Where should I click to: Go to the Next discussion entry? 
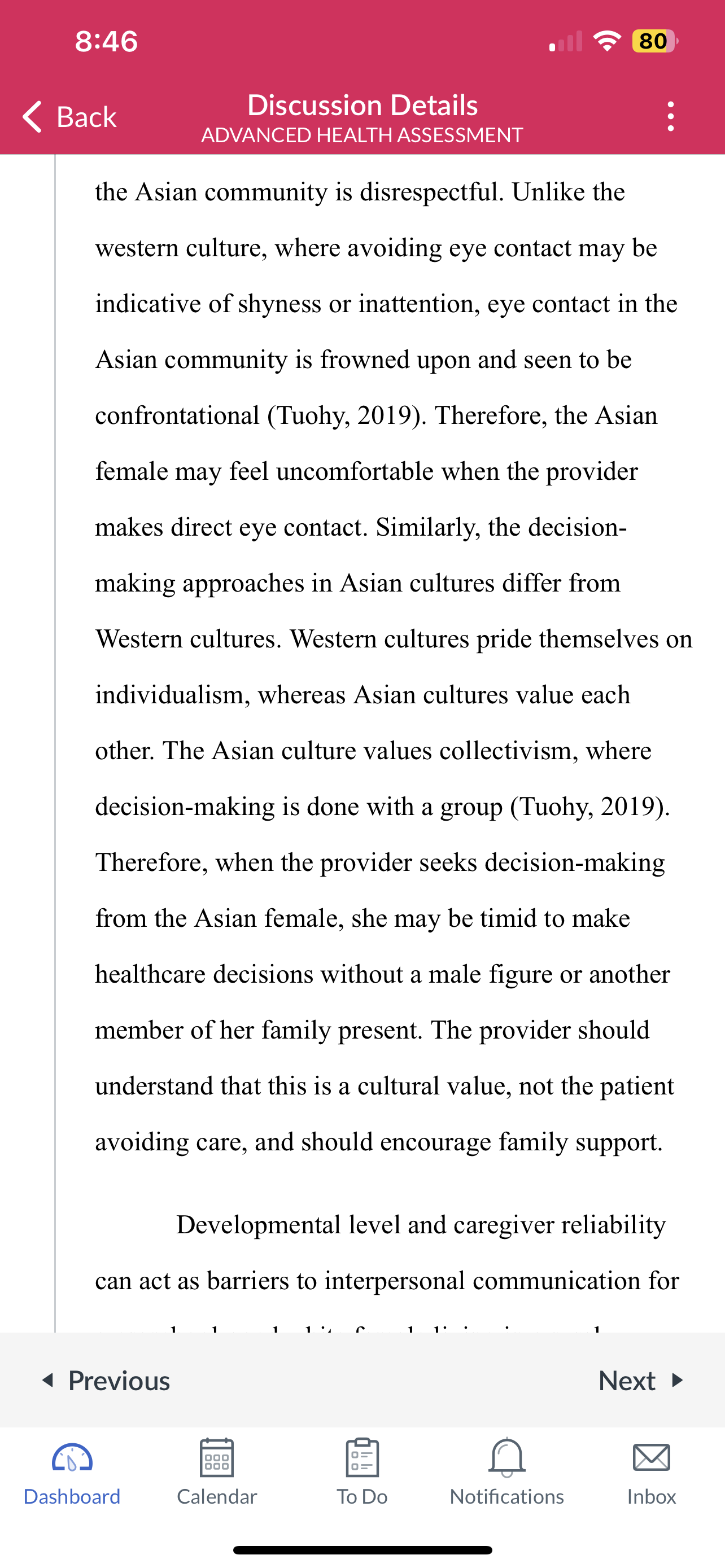click(x=641, y=1380)
